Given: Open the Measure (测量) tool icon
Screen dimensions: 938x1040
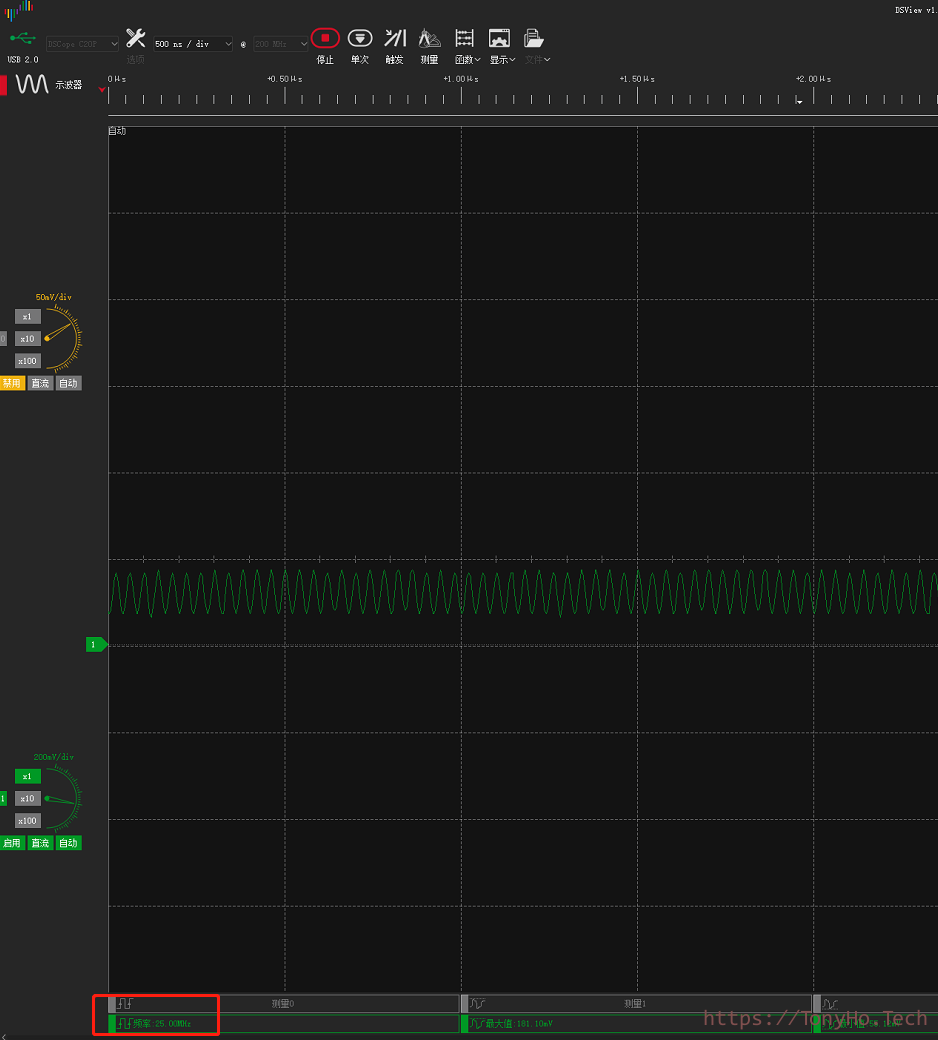Looking at the screenshot, I should (x=429, y=39).
